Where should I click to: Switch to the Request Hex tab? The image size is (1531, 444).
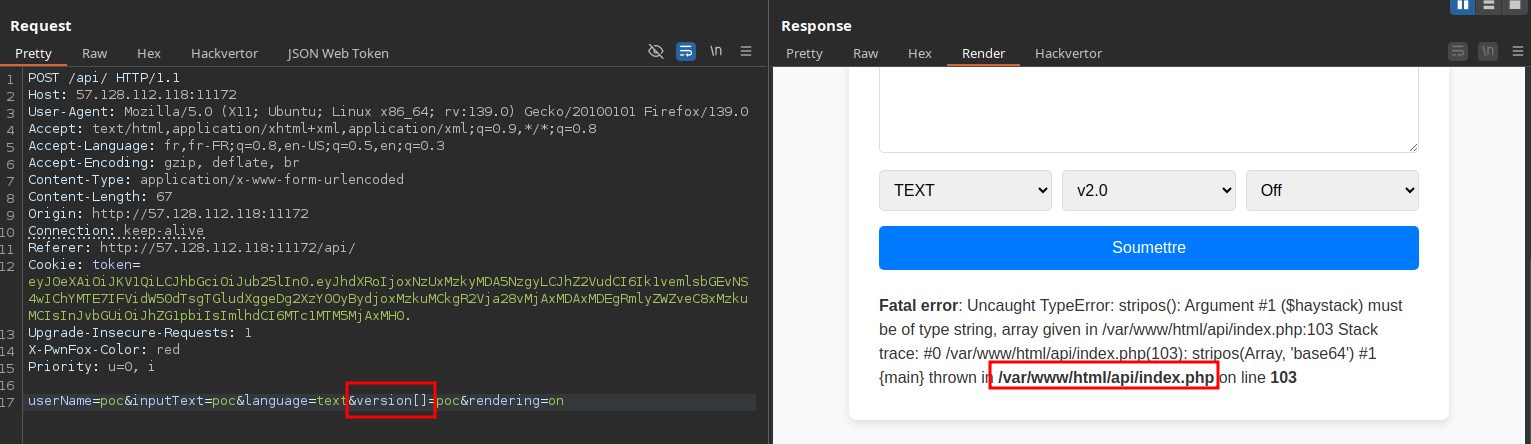(148, 53)
